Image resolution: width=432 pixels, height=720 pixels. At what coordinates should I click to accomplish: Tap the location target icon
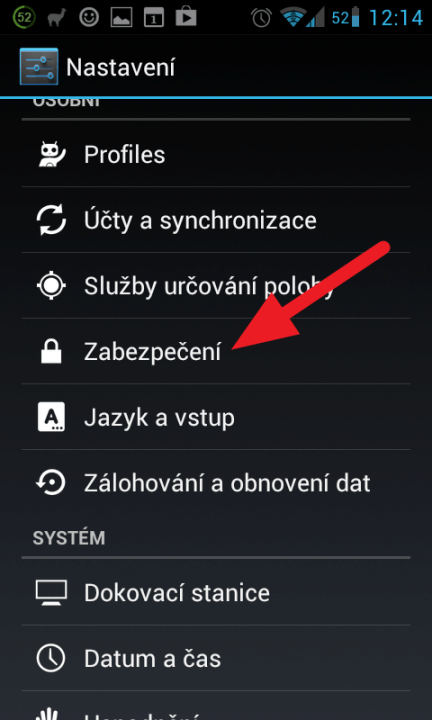(x=51, y=286)
